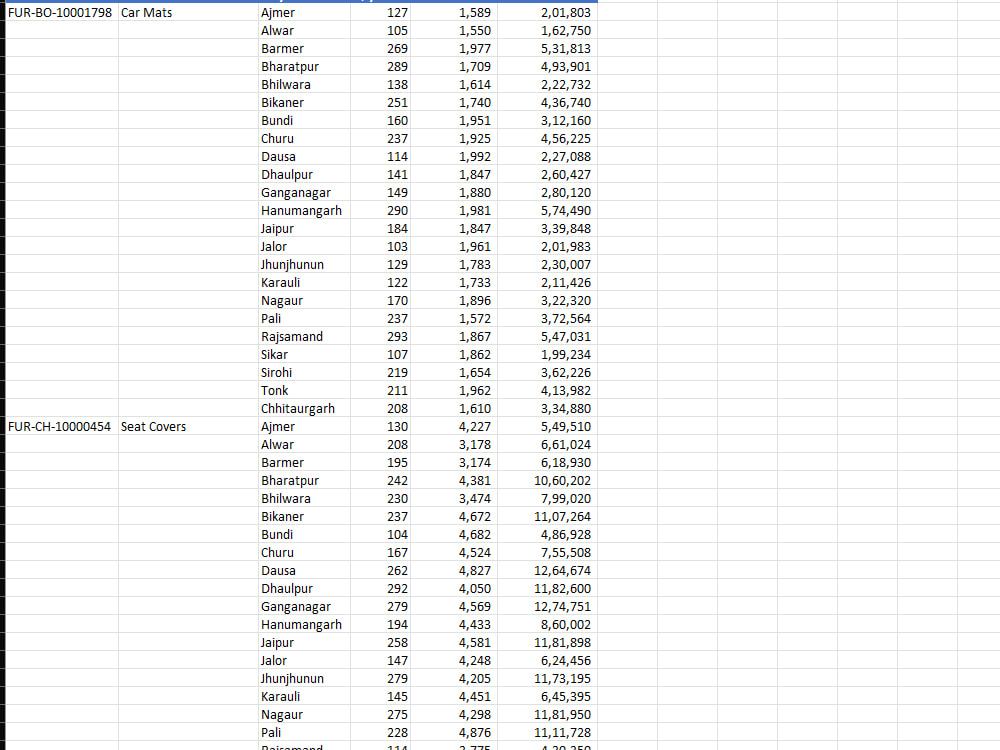Viewport: 1000px width, 750px height.
Task: Select Bhilwara with 230 units
Action: coord(304,499)
